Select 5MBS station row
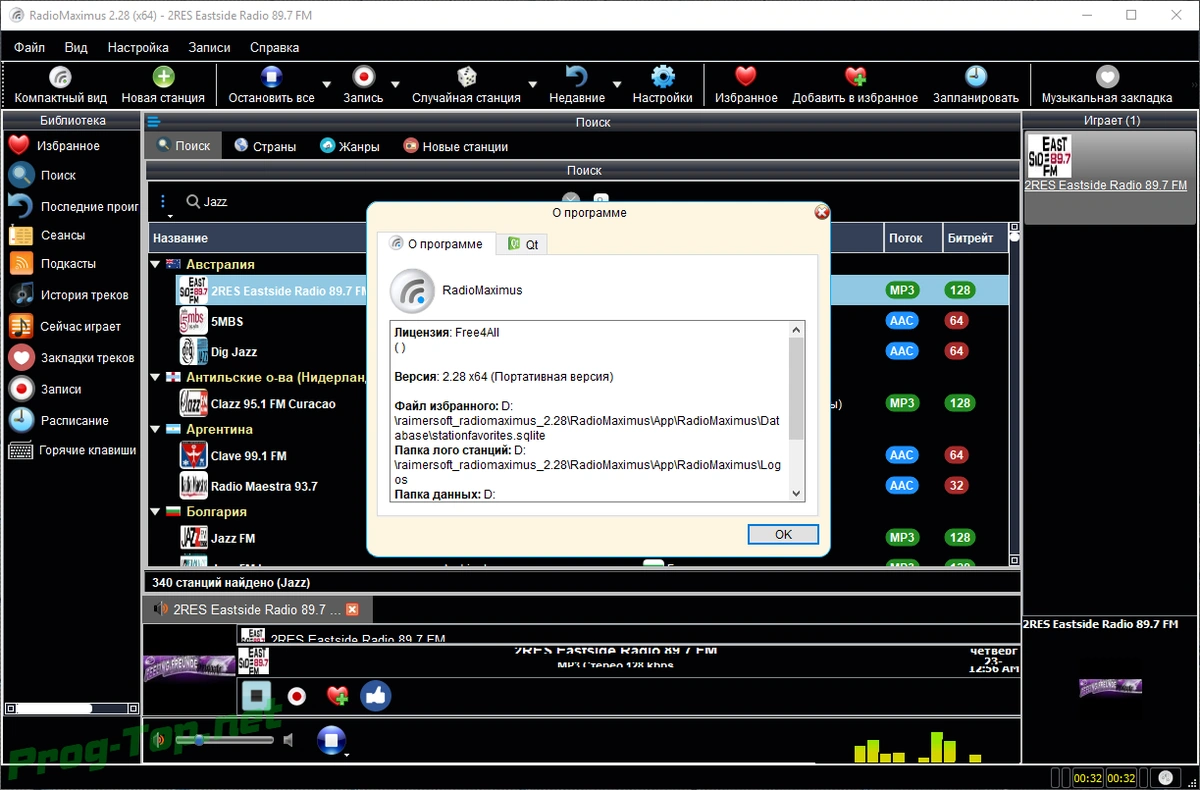1200x790 pixels. pos(227,321)
